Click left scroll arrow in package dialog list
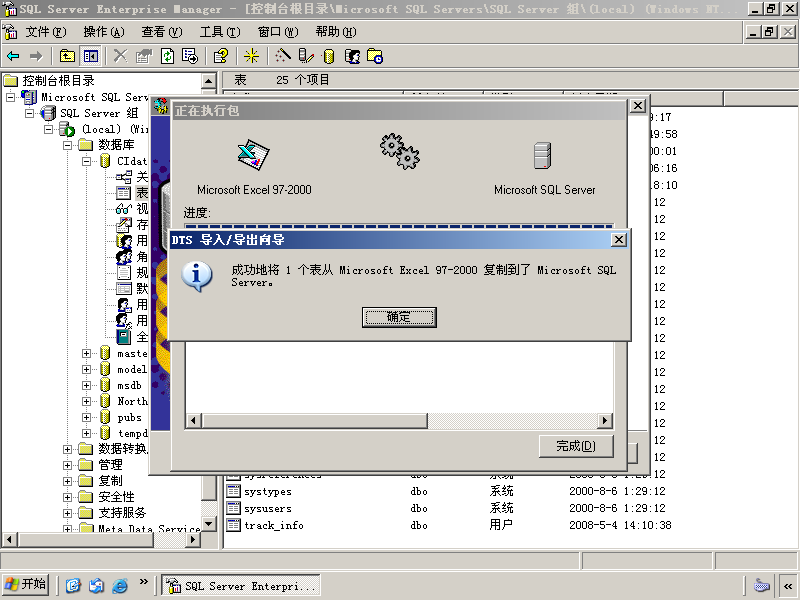Viewport: 800px width, 600px height. (193, 421)
